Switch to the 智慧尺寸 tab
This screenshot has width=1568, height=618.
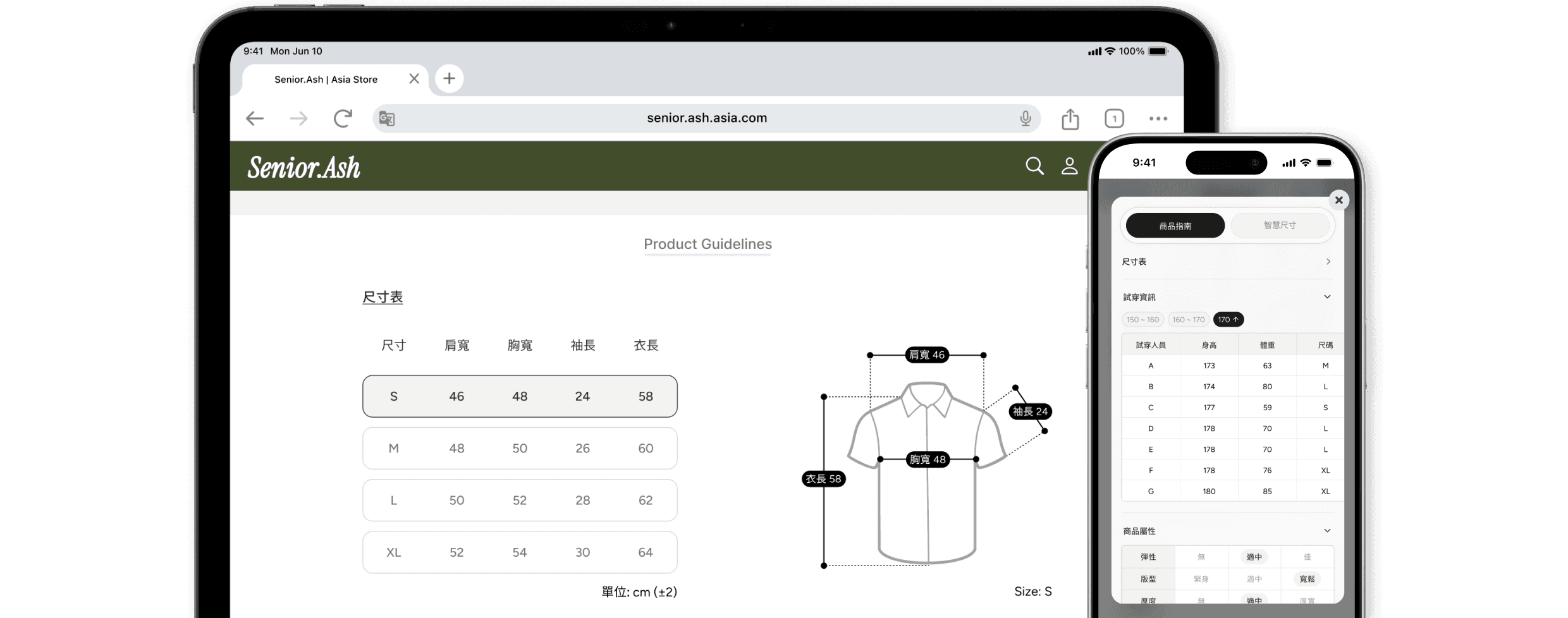tap(1280, 226)
